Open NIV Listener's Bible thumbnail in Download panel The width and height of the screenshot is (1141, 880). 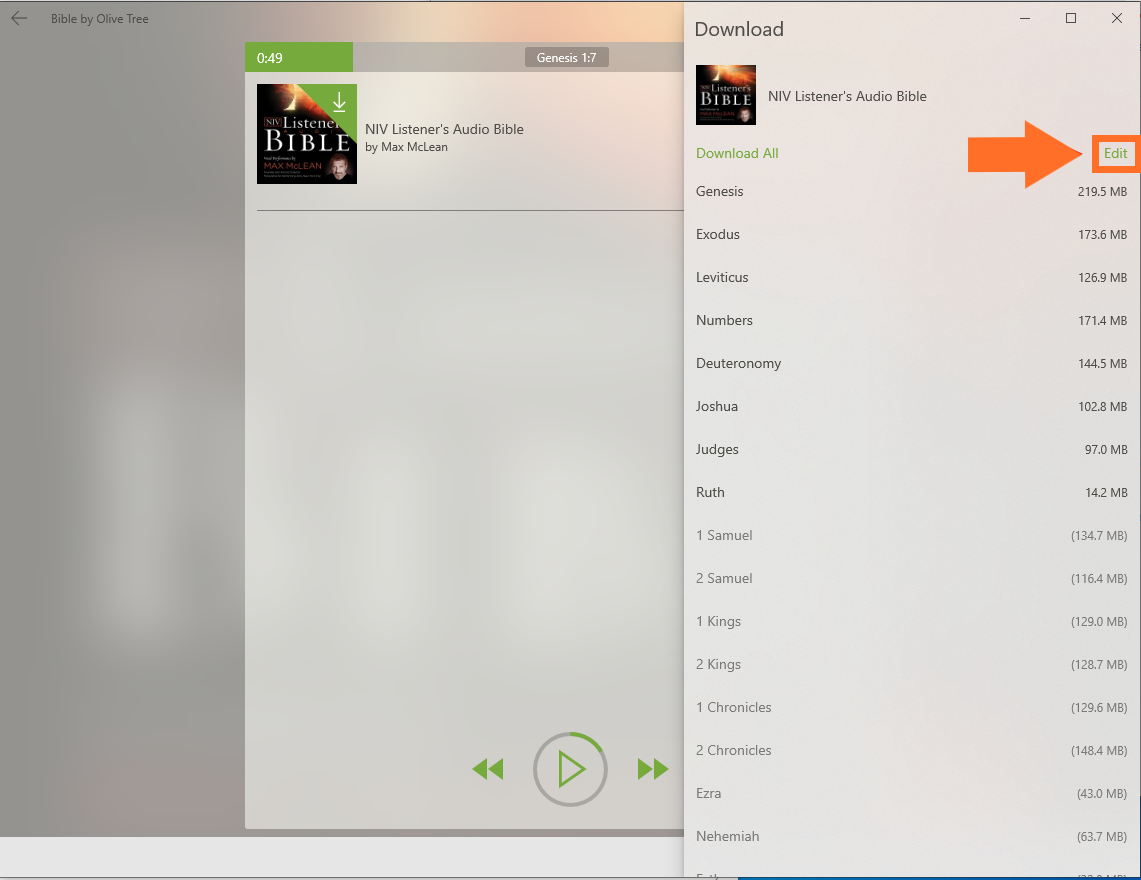[725, 95]
